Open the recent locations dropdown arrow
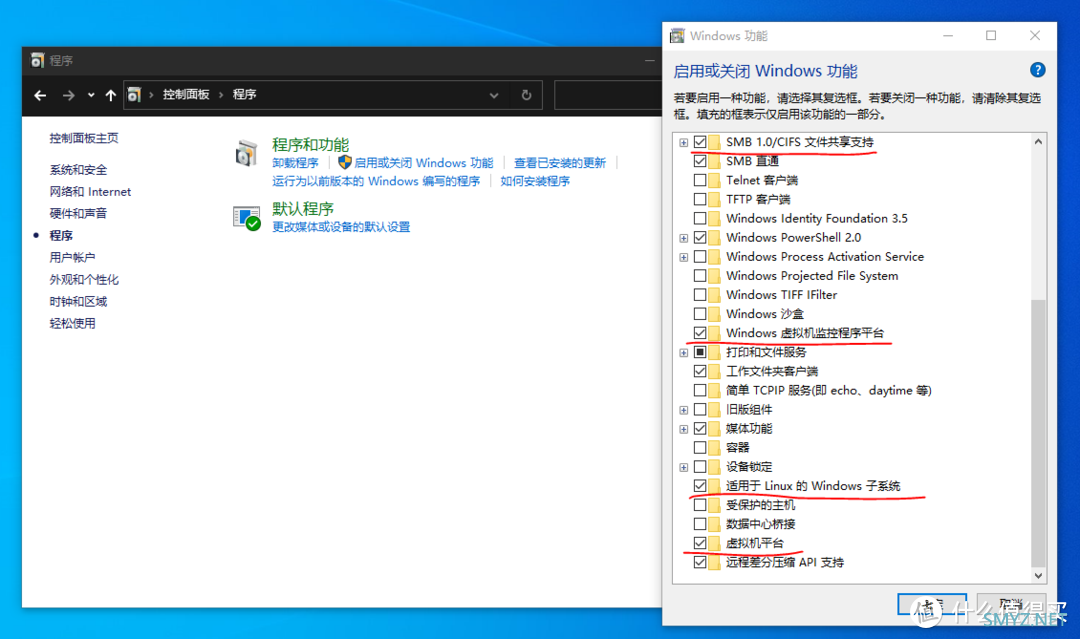 point(91,95)
